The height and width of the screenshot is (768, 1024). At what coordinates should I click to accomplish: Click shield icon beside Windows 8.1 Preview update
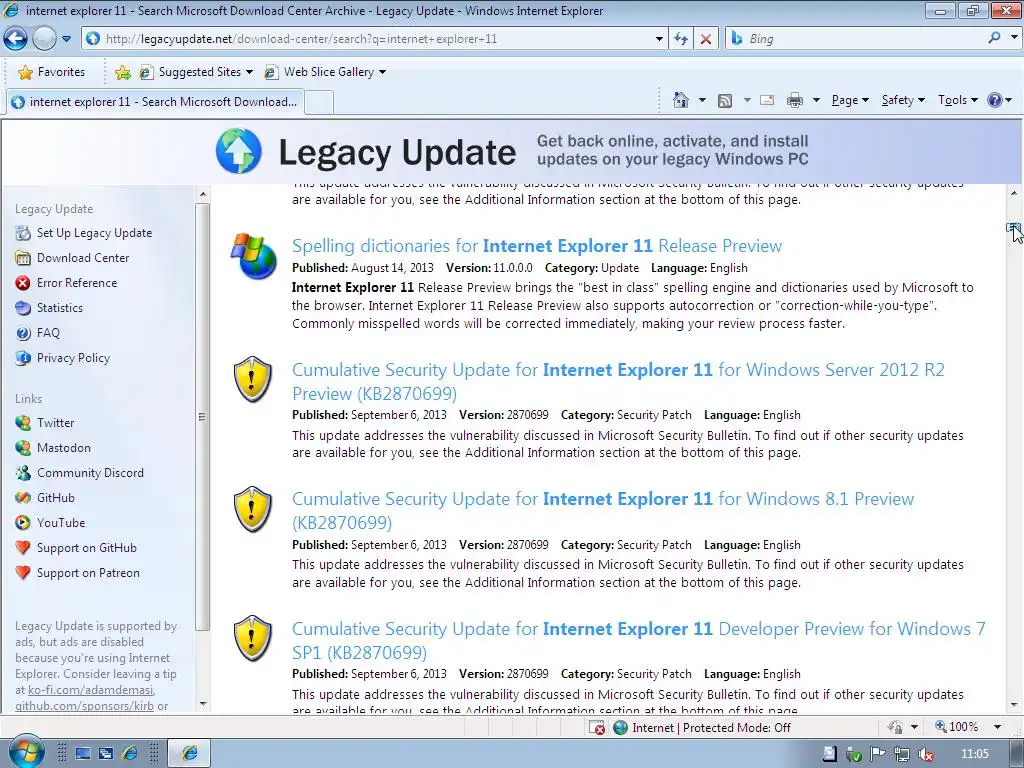click(253, 509)
